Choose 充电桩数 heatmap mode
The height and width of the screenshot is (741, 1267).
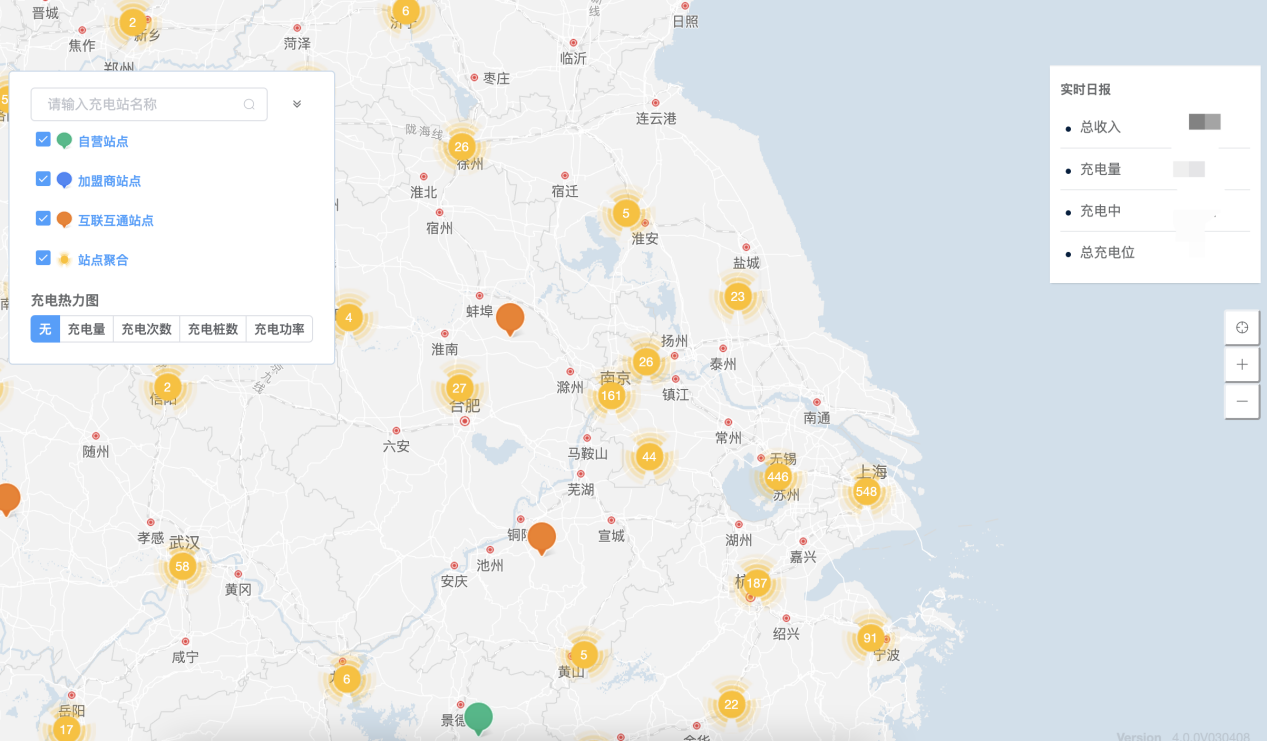[x=212, y=329]
